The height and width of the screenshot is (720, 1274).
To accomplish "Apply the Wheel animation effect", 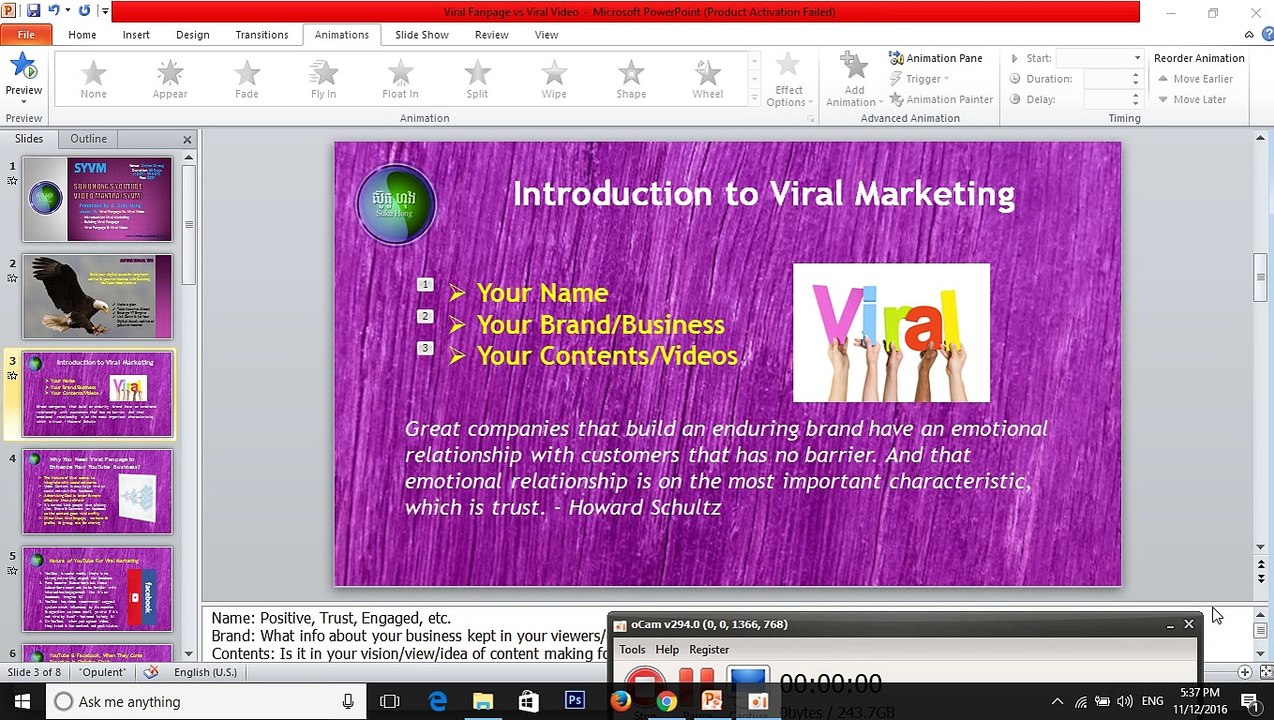I will 707,79.
